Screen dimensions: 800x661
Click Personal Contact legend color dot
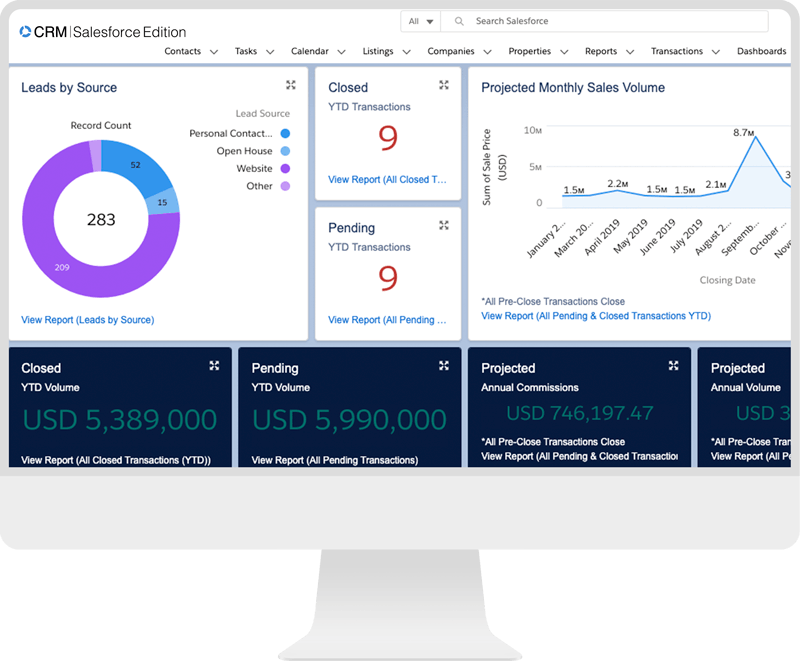tap(285, 133)
